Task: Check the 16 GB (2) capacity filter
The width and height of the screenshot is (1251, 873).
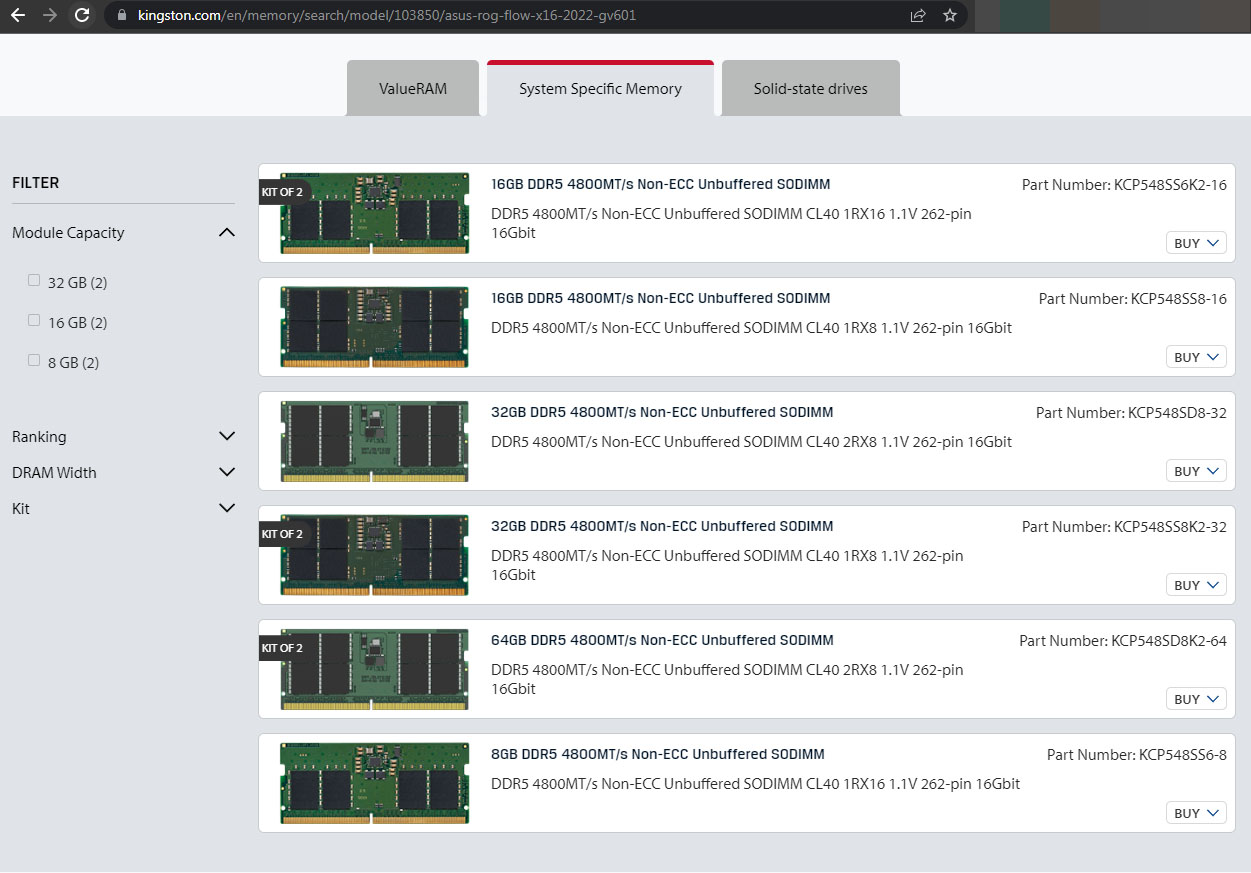Action: pos(34,321)
